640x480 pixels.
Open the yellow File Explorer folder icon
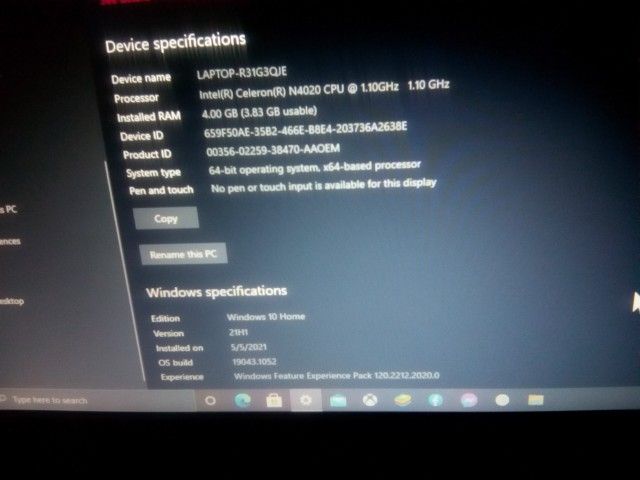coord(536,400)
